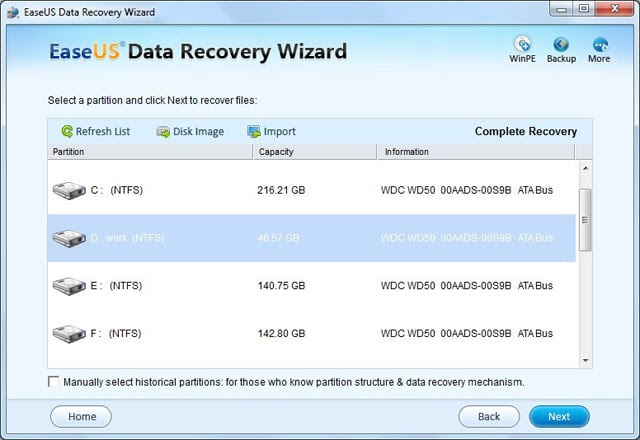Screen dimensions: 640x440
Task: Sort by the Capacity column header
Action: [x=315, y=152]
